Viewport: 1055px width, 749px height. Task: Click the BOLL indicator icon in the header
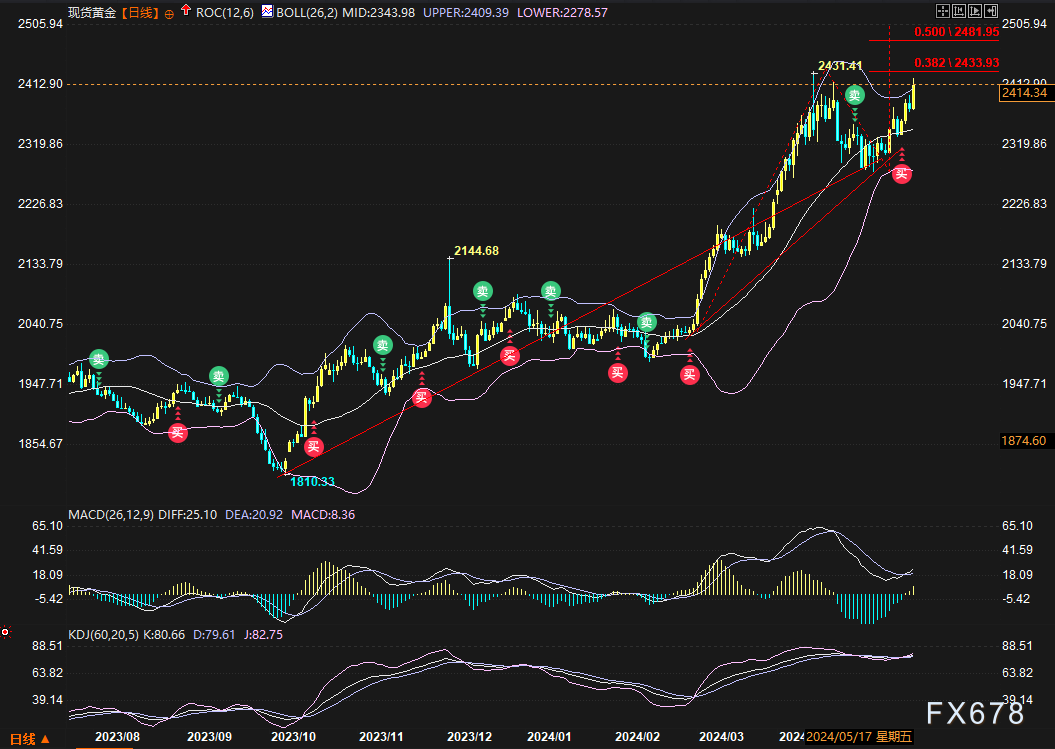tap(266, 12)
